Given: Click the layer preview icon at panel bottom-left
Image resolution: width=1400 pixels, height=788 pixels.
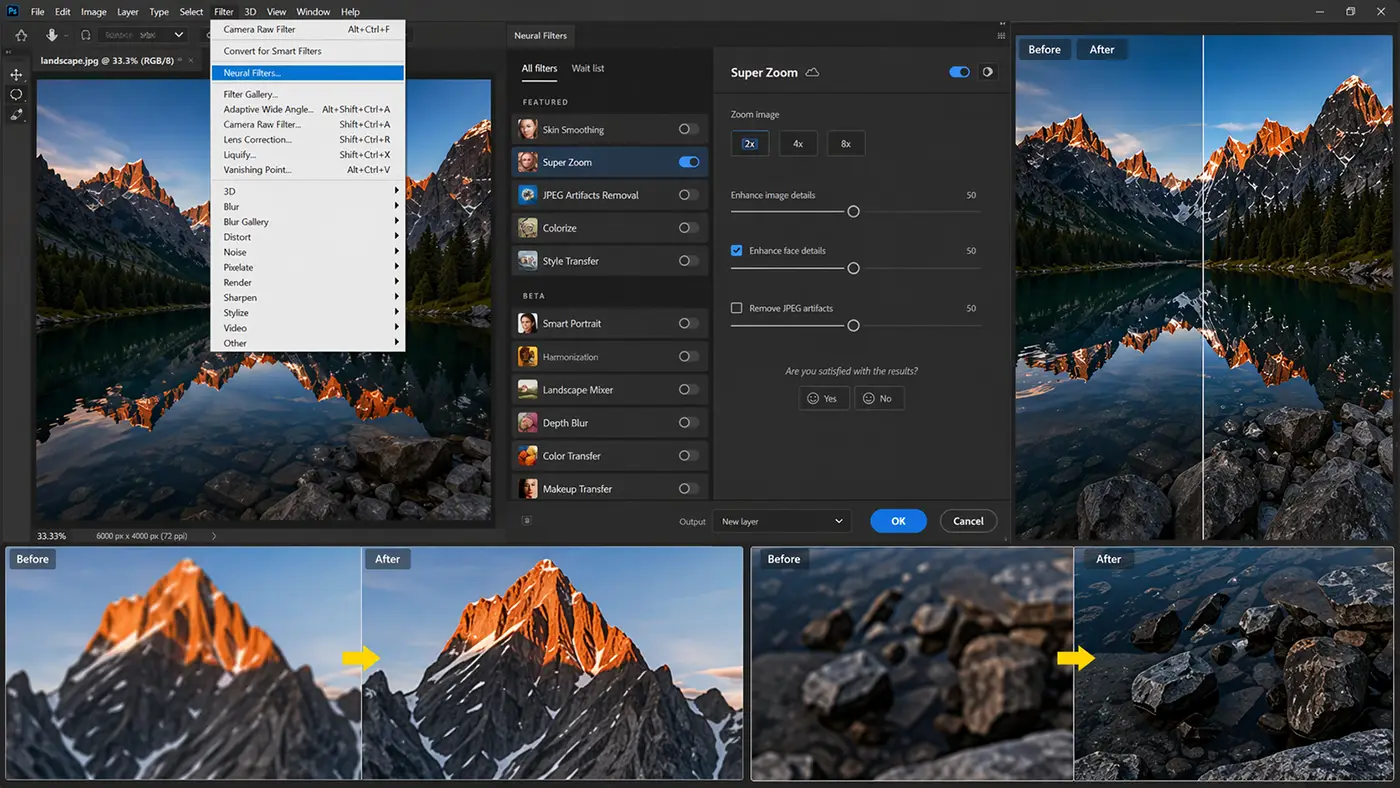Looking at the screenshot, I should coord(526,520).
